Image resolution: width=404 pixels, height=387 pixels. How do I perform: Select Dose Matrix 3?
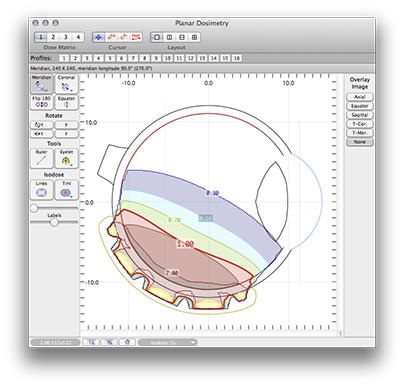coord(65,37)
